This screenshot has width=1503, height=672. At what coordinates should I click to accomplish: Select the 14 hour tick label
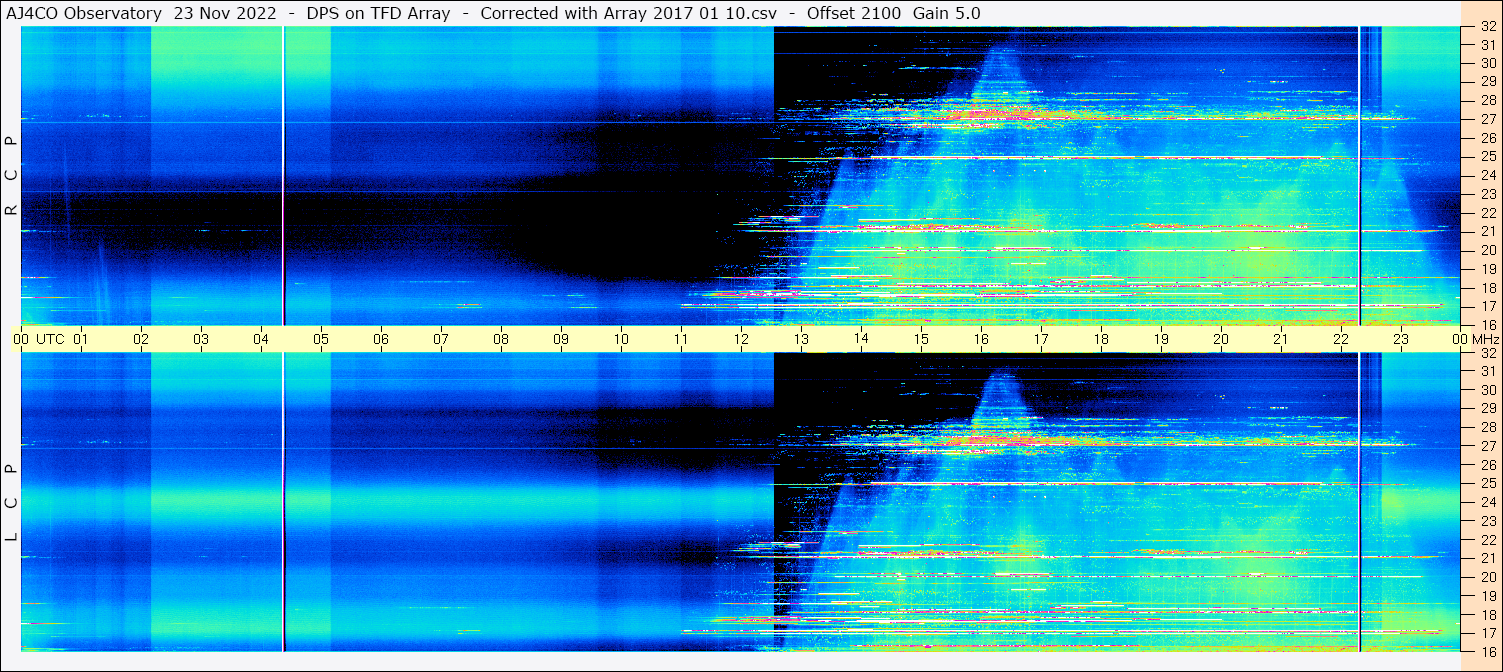[x=861, y=339]
